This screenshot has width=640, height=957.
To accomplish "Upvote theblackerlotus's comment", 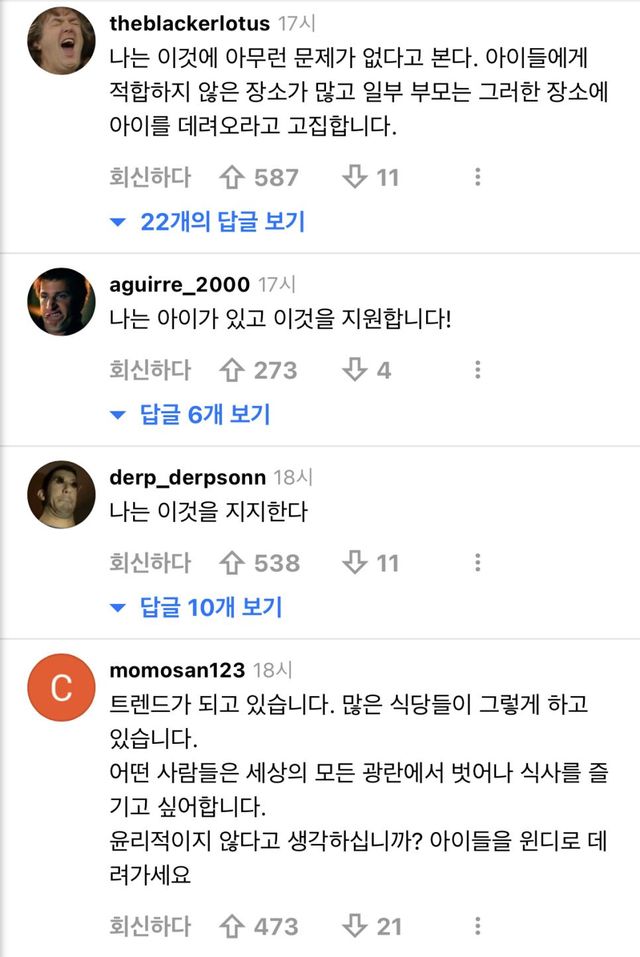I will [x=233, y=178].
